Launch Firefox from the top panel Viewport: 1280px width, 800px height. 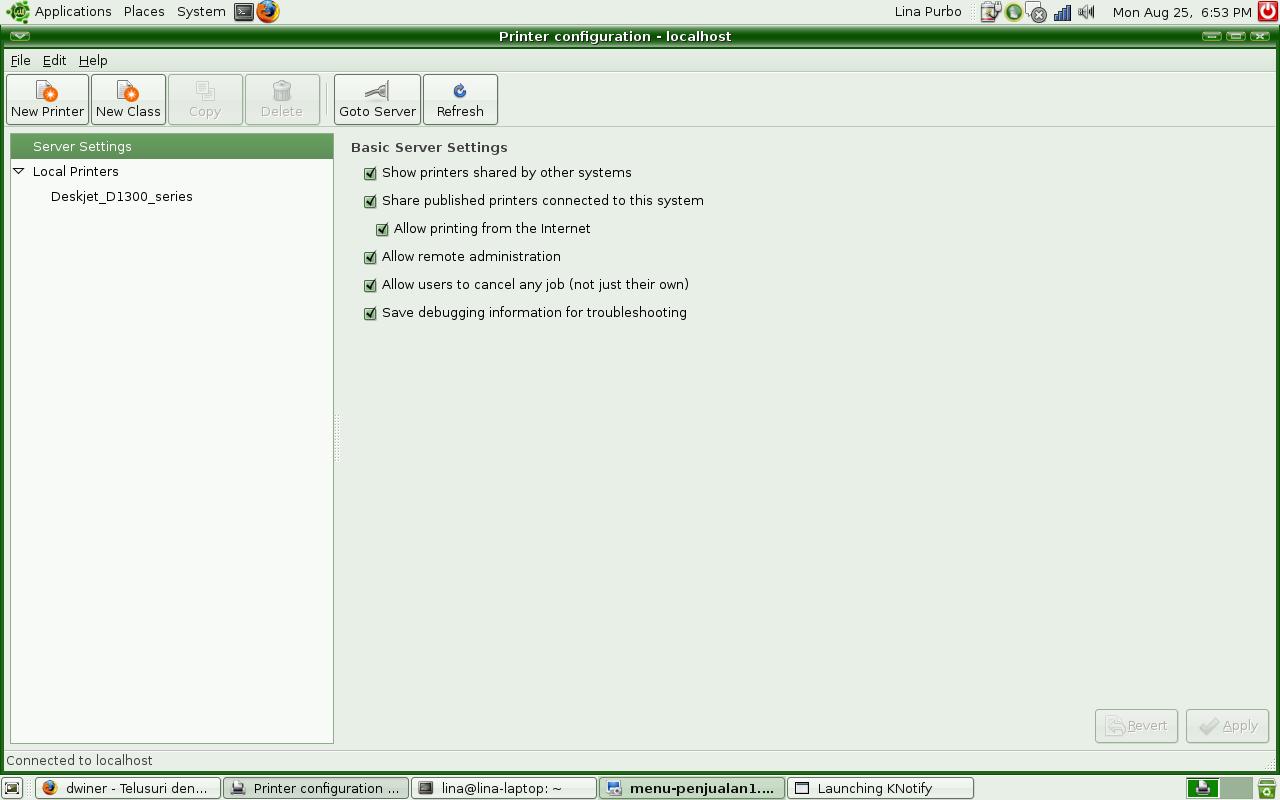(268, 12)
